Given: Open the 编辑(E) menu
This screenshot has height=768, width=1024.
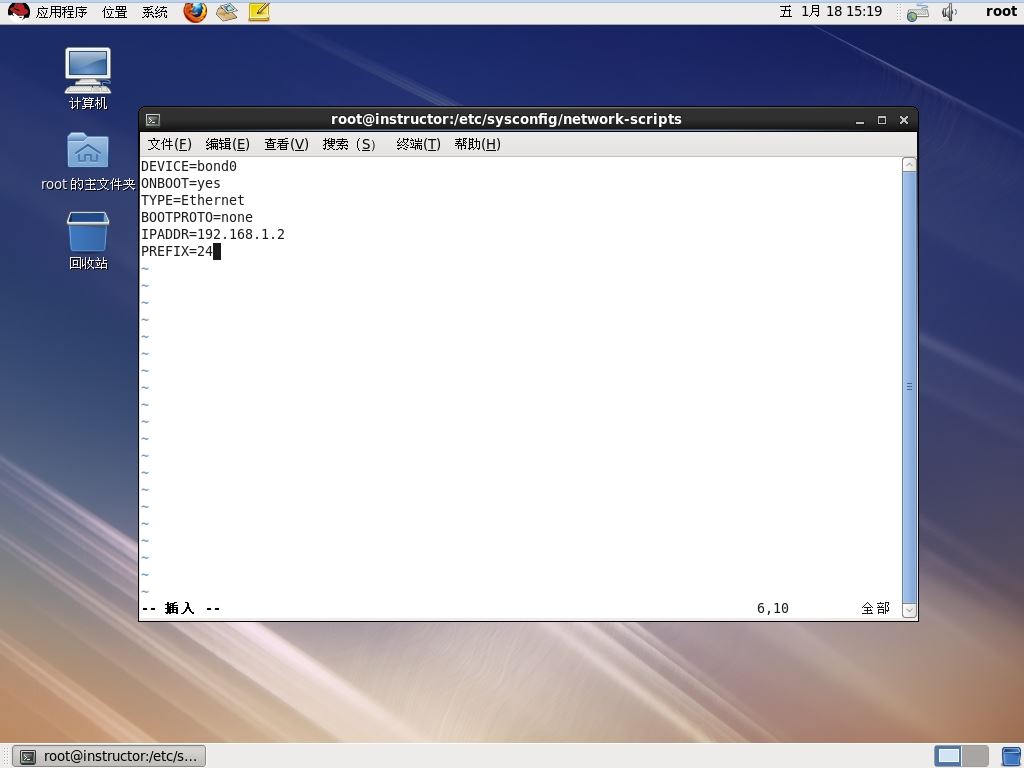Looking at the screenshot, I should point(227,144).
